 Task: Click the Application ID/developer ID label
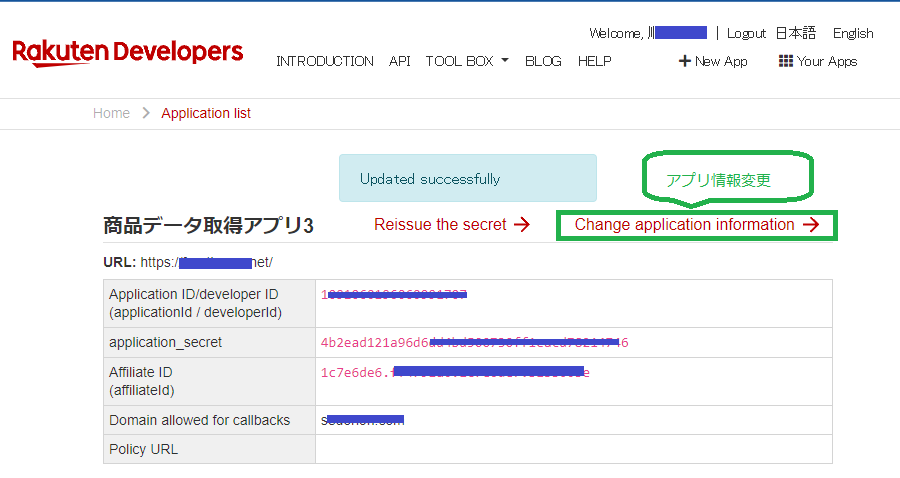coord(195,303)
